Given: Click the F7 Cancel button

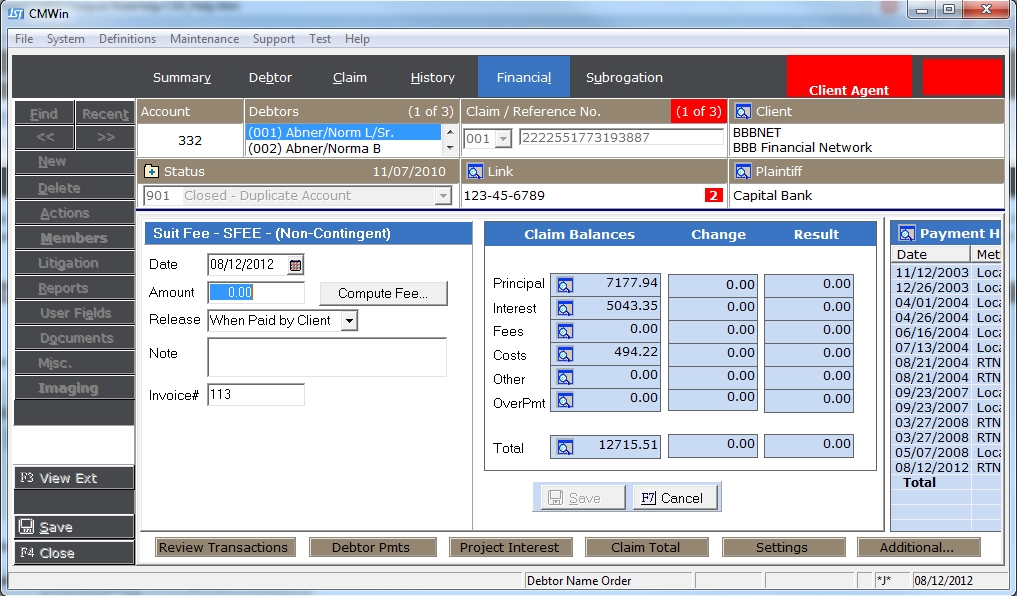Looking at the screenshot, I should [x=675, y=497].
